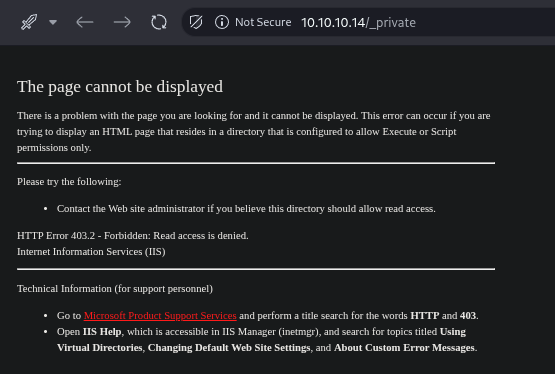Image resolution: width=555 pixels, height=374 pixels.
Task: Open the Microsoft Product Support Services link
Action: (160, 315)
